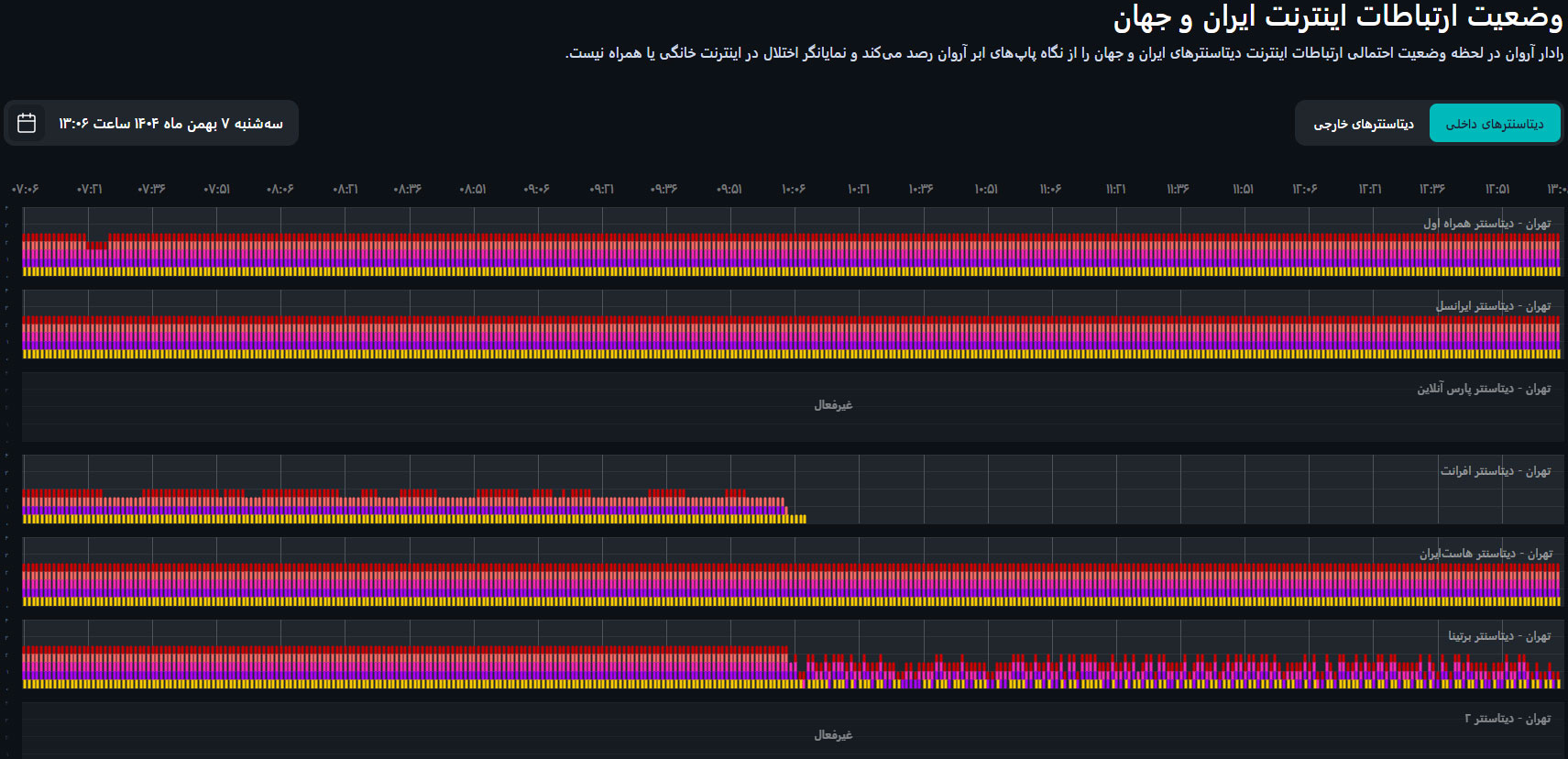The image size is (1568, 759).
Task: Click غیرفعال status in the دیتاسنتر ۲ row
Action: [x=833, y=735]
